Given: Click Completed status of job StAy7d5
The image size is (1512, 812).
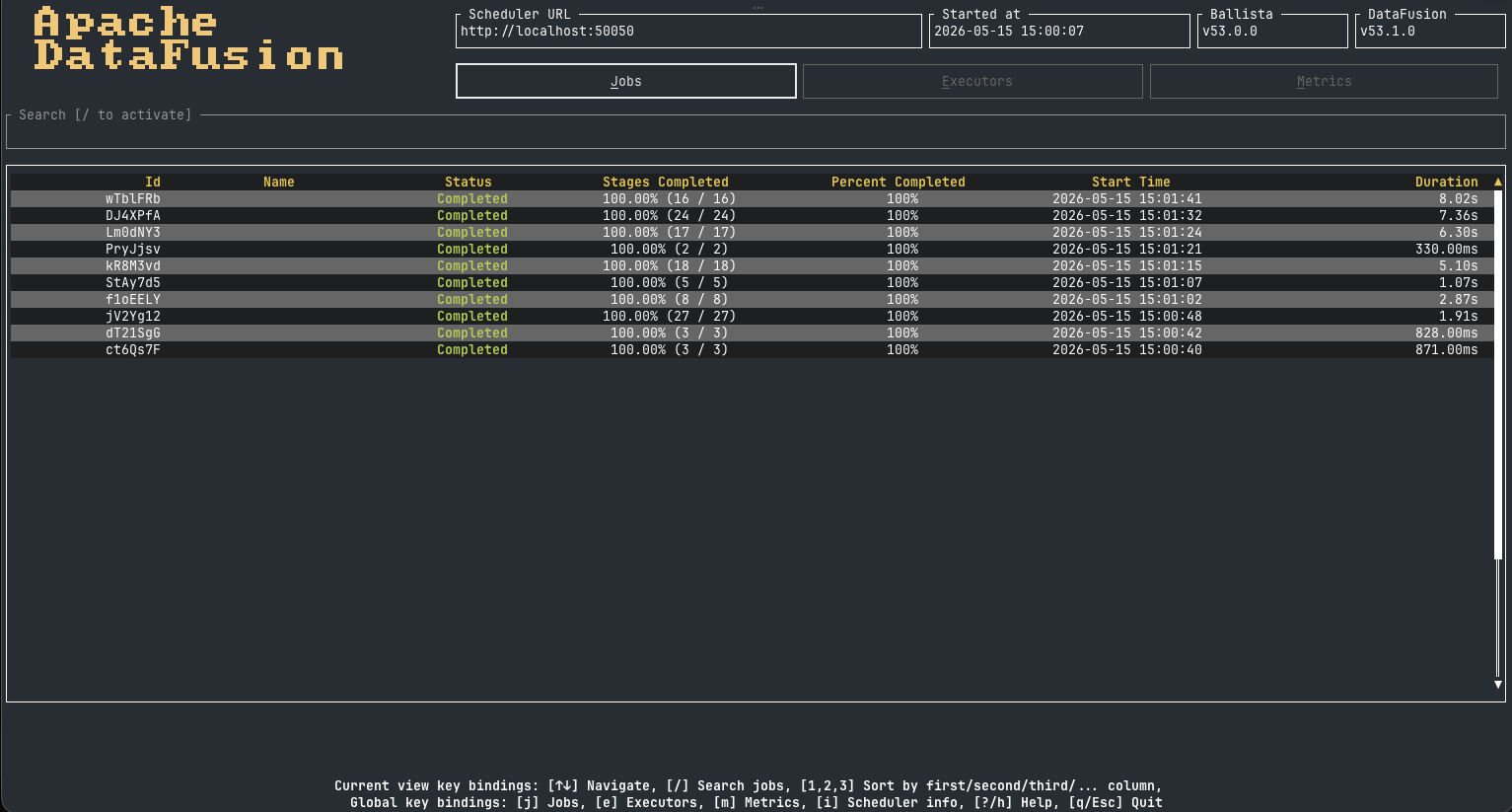Looking at the screenshot, I should click(x=472, y=282).
